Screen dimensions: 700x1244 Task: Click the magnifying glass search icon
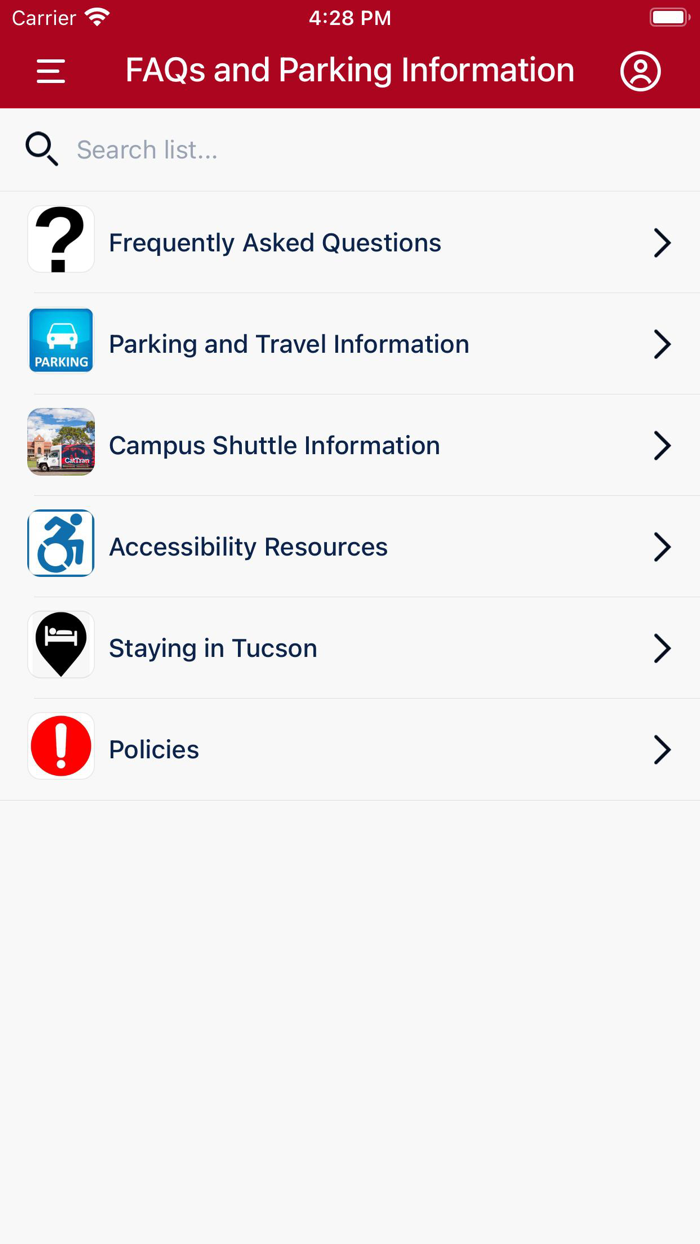coord(41,148)
